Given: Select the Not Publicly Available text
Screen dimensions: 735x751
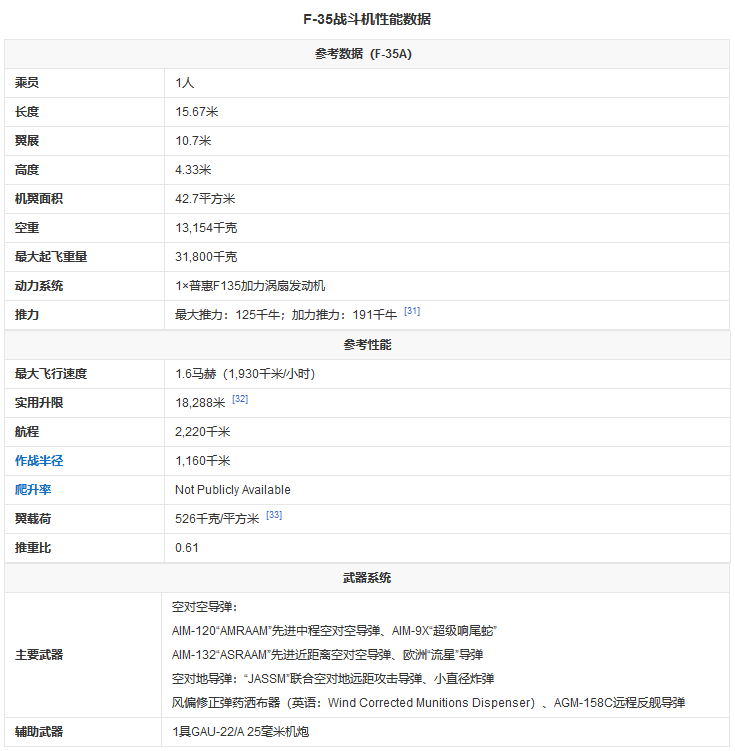Looking at the screenshot, I should [233, 489].
